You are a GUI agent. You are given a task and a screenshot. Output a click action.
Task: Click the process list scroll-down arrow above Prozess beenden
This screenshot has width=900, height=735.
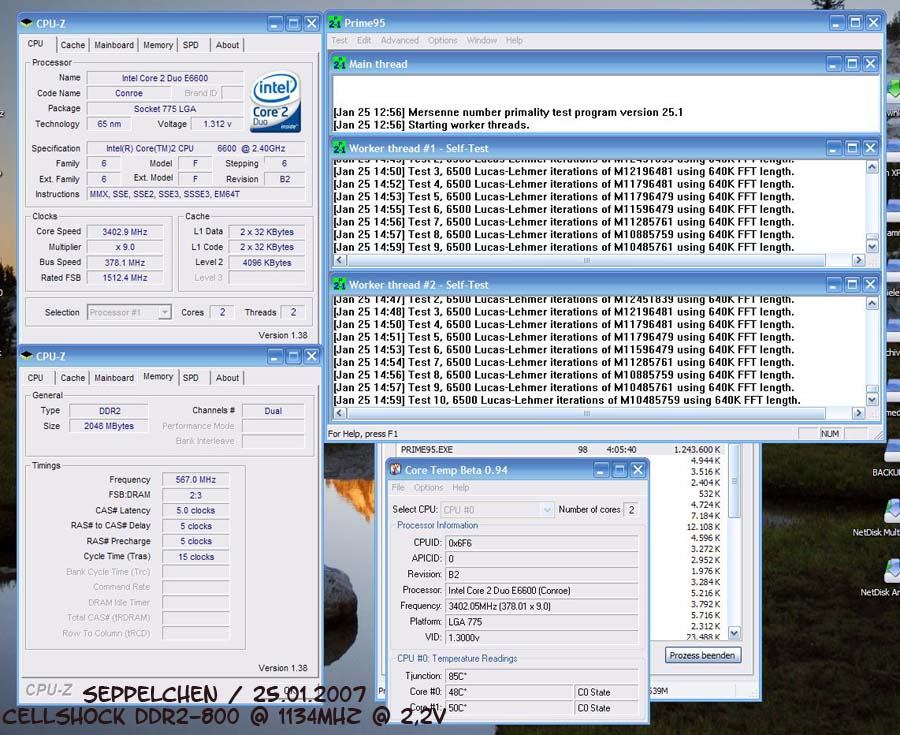tap(734, 633)
